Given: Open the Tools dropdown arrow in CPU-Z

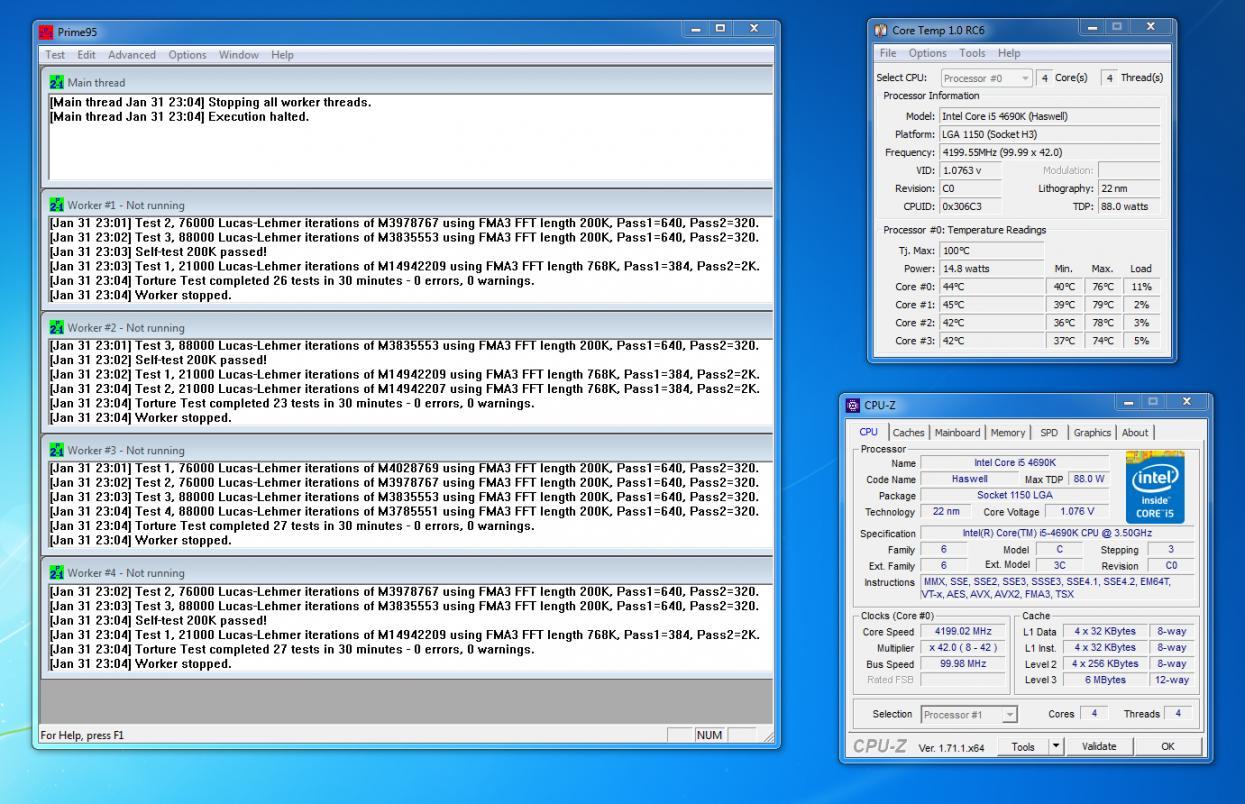Looking at the screenshot, I should pos(1054,746).
